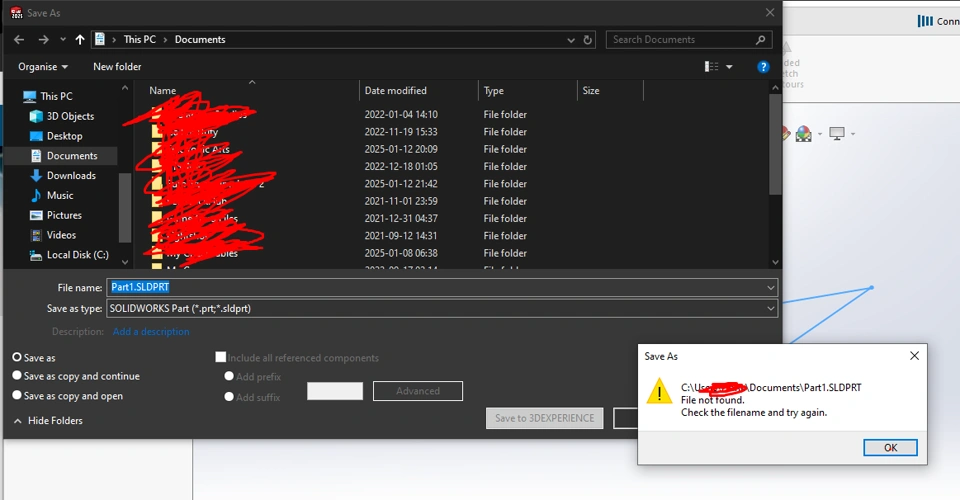This screenshot has width=960, height=500.
Task: Click Documents in address breadcrumb
Action: [x=200, y=40]
